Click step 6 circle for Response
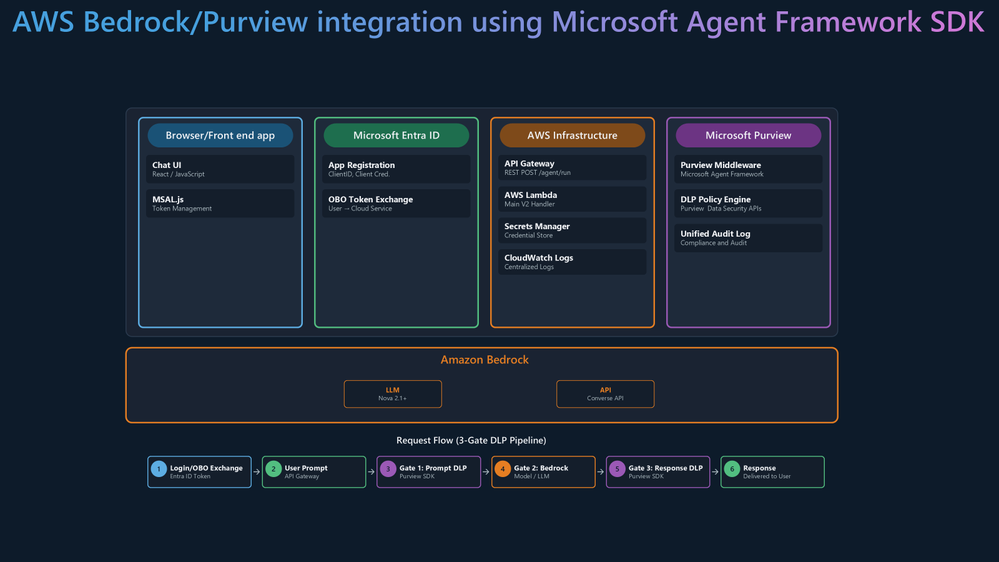Image resolution: width=999 pixels, height=562 pixels. pyautogui.click(x=731, y=469)
